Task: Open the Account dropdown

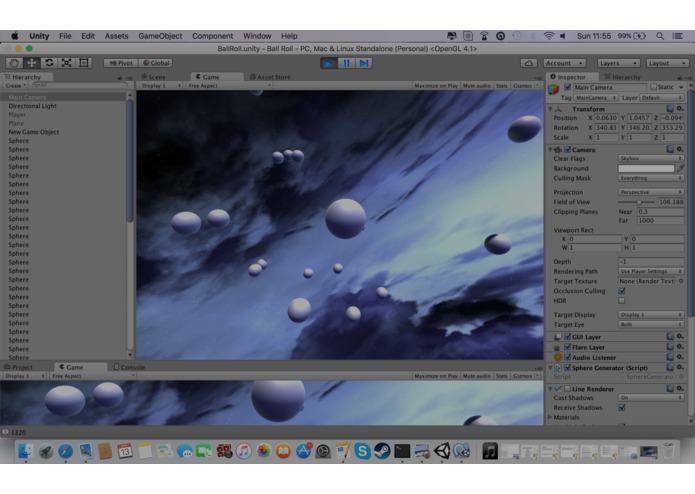Action: [564, 63]
